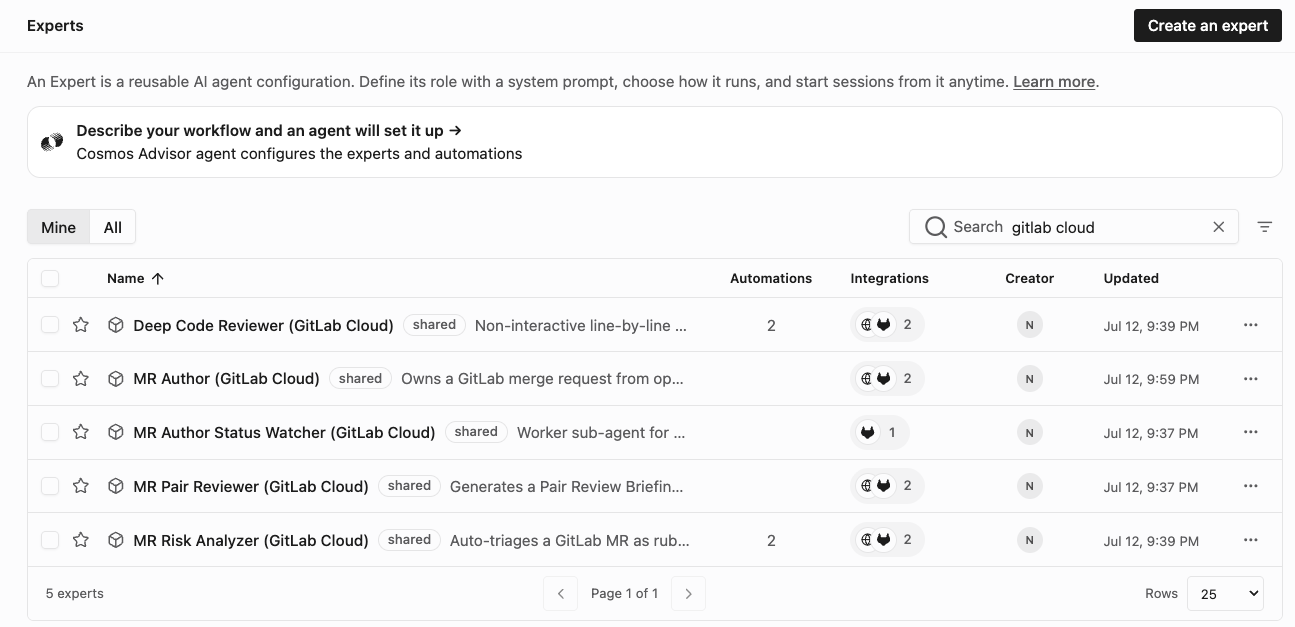Screen dimensions: 1295x627
Task: Open MR Pair Reviewer (GitLab Cloud) expert
Action: tap(251, 486)
